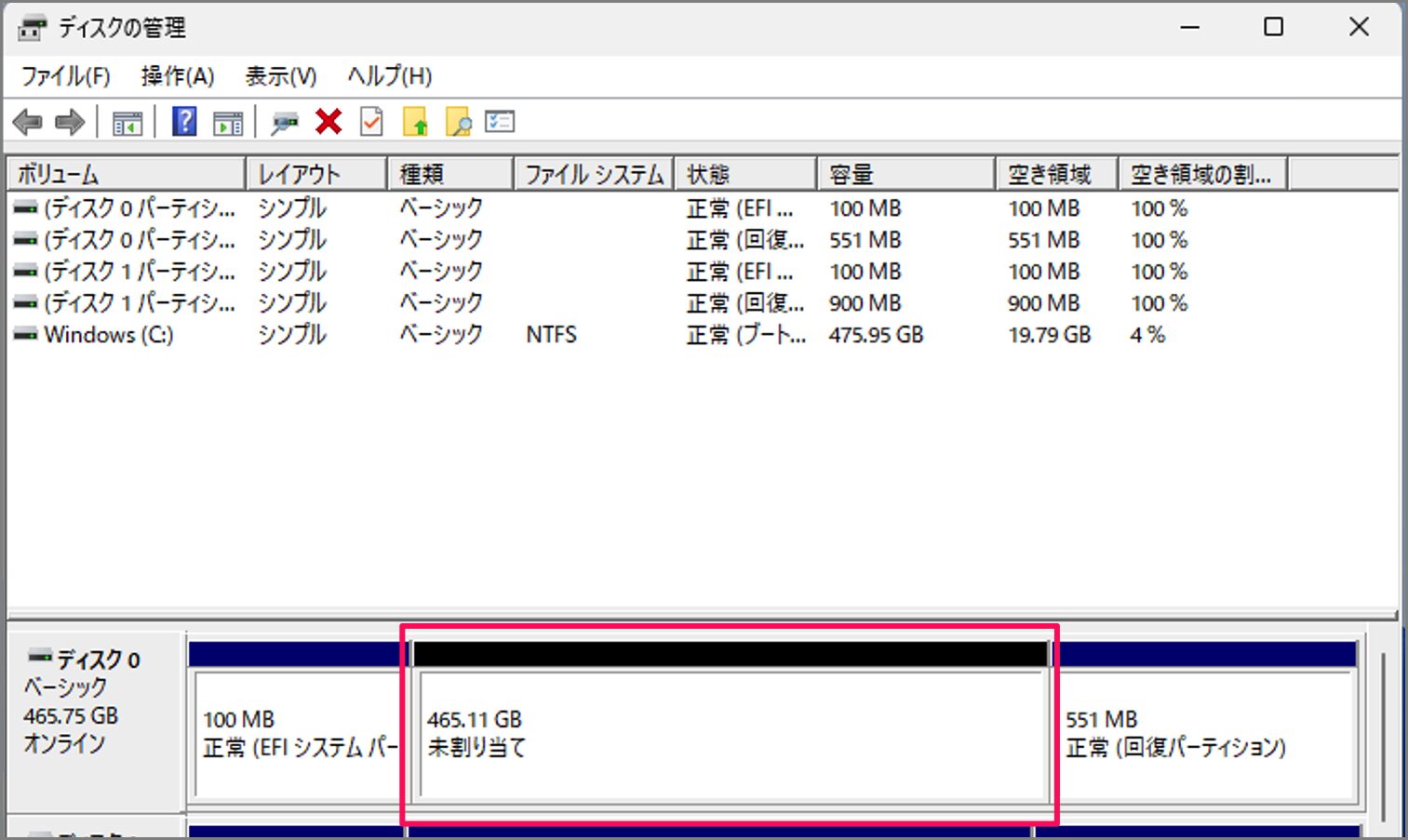Screen dimensions: 1408x840
Task: Click the document icon with orange checkmark
Action: [x=369, y=122]
